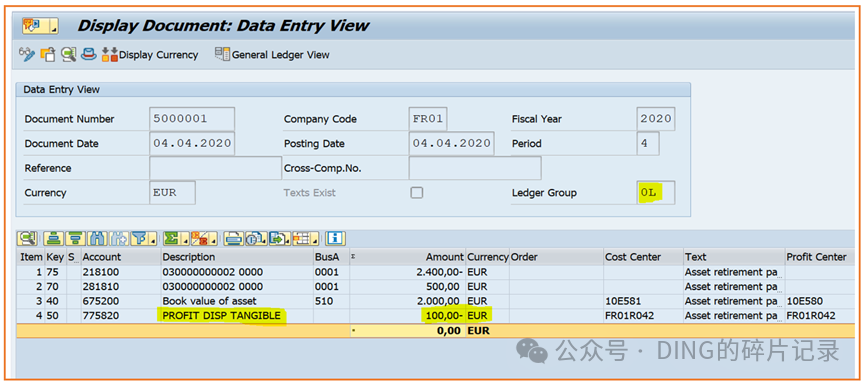Image resolution: width=867 pixels, height=385 pixels.
Task: Click the grid toolbar Details magnifier icon
Action: pos(27,238)
